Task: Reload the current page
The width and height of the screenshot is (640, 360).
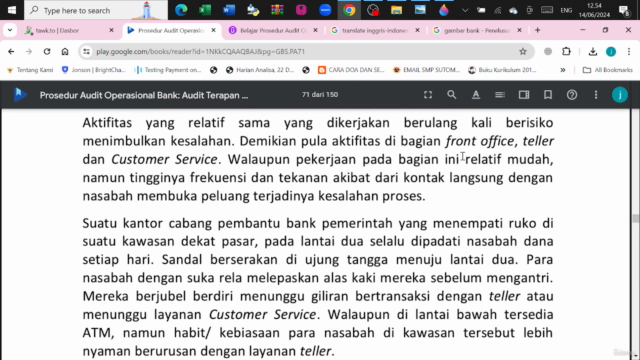Action: click(47, 51)
